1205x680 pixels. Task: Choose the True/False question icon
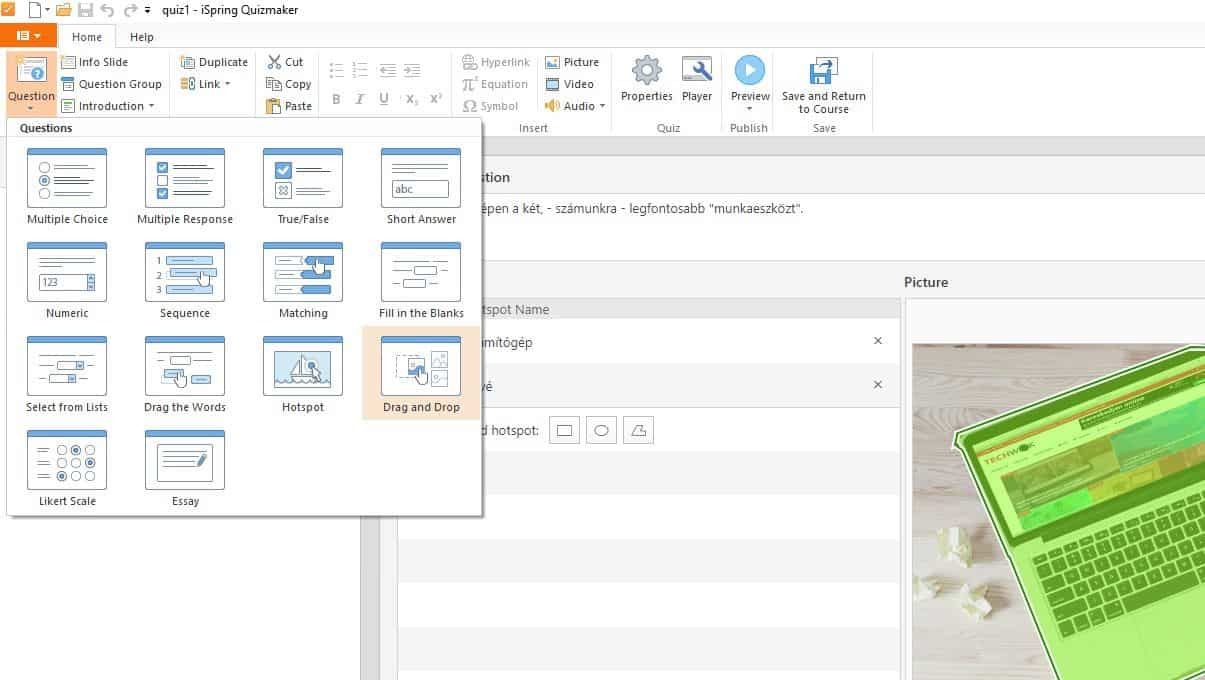tap(303, 187)
